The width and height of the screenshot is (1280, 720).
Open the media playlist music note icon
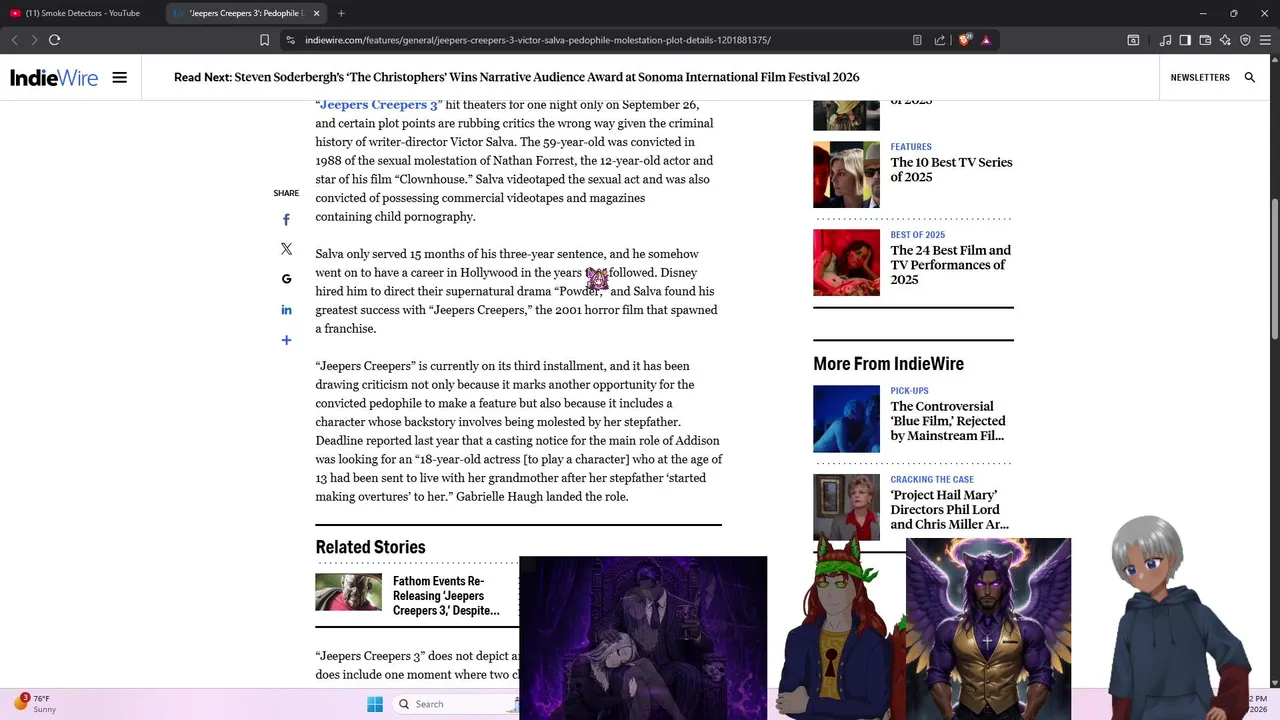[1165, 40]
